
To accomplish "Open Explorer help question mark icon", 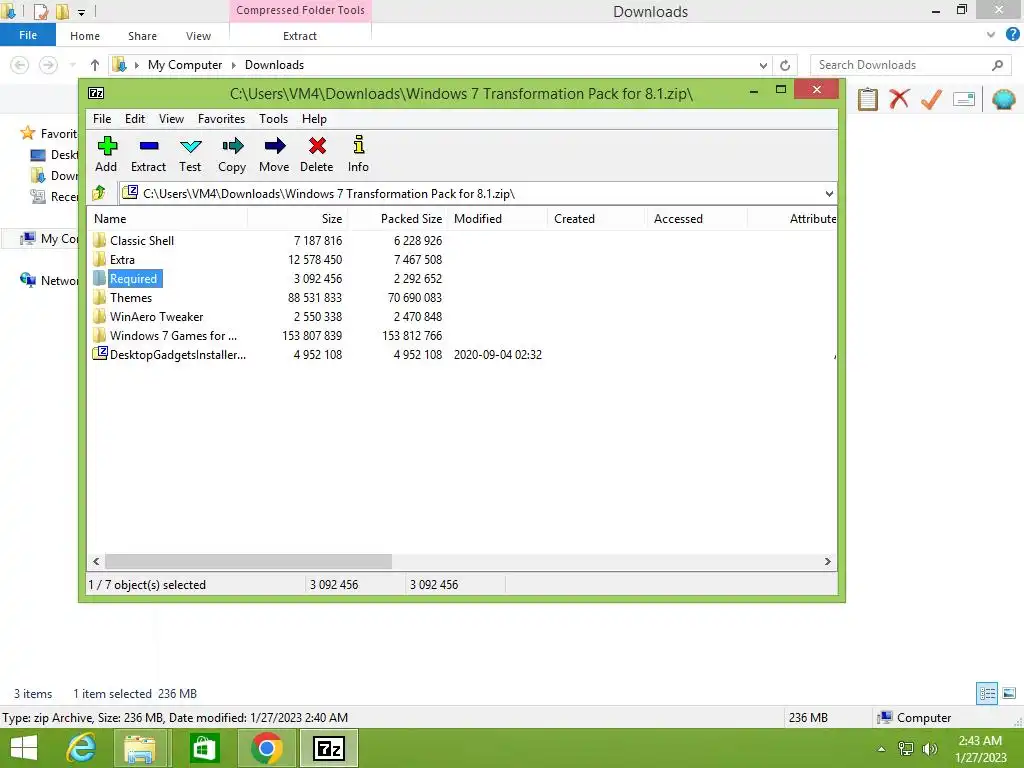I will tap(1012, 34).
